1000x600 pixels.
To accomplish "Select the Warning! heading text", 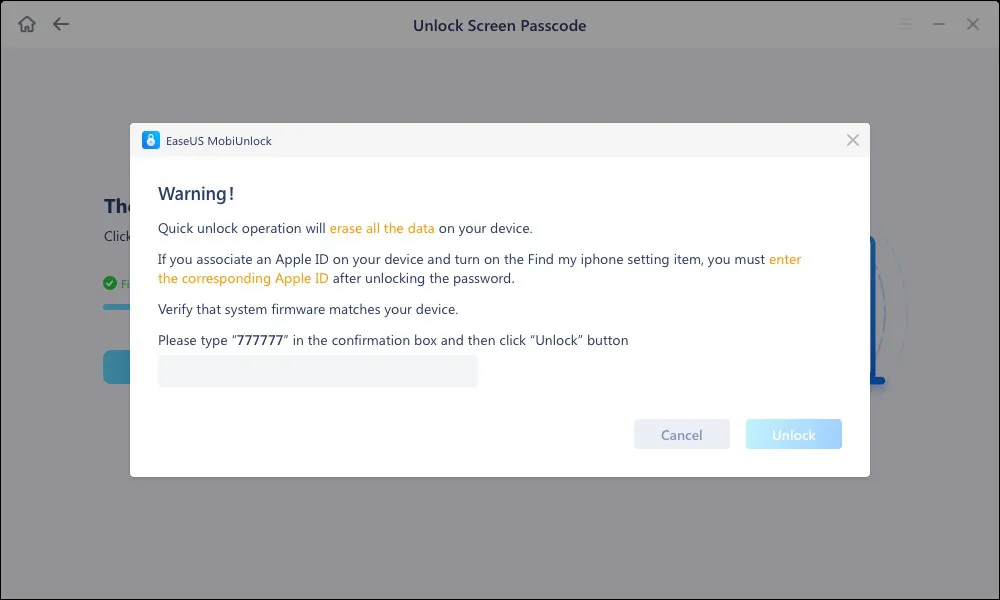I will (x=196, y=193).
